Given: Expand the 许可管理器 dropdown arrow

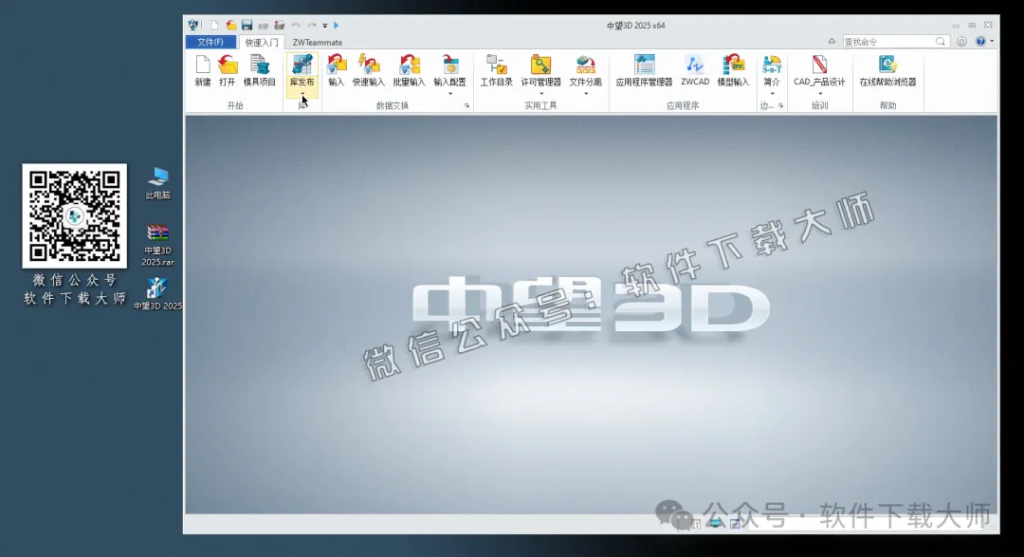Looking at the screenshot, I should click(x=541, y=94).
